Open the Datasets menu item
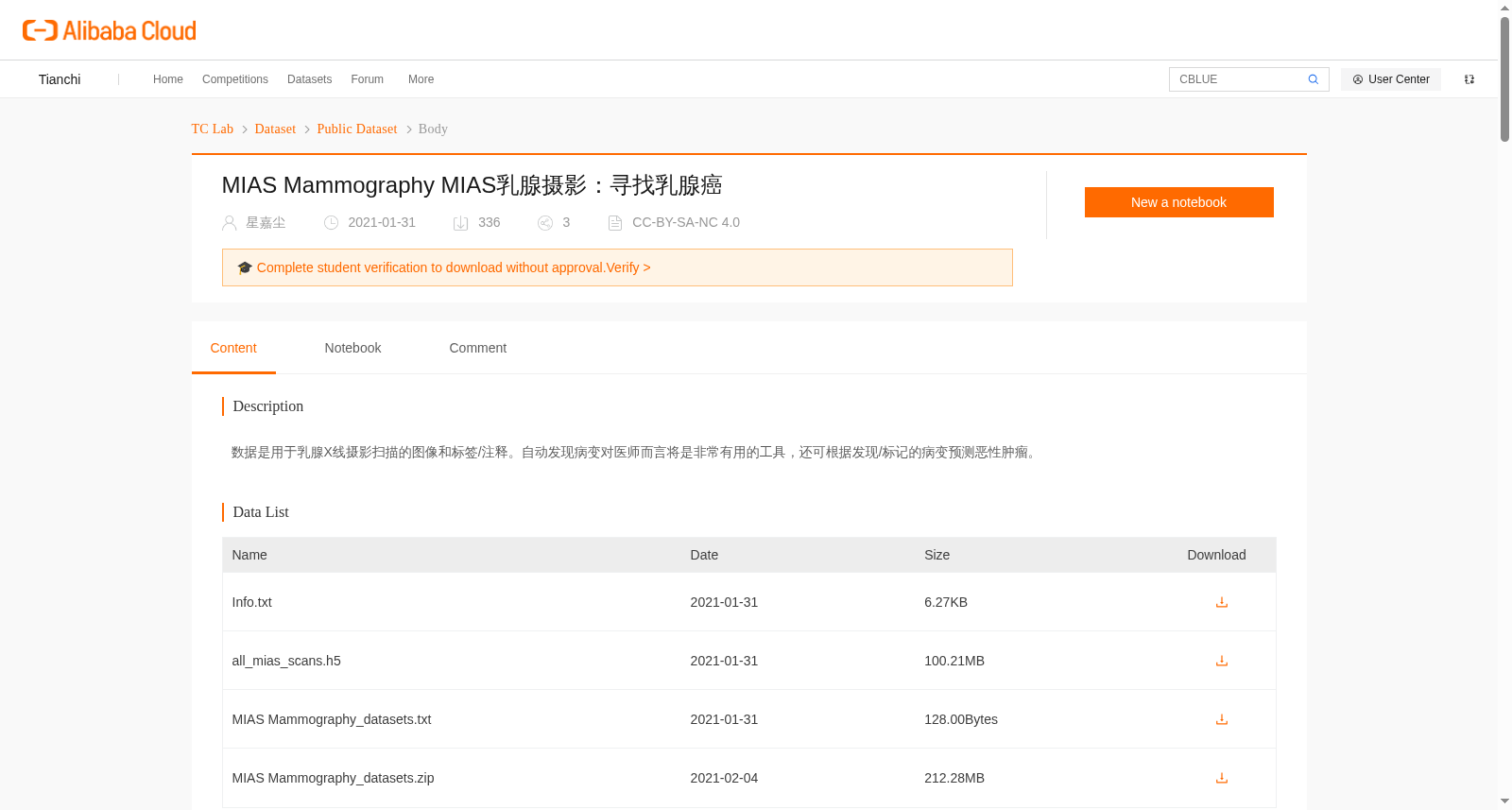 (x=309, y=79)
